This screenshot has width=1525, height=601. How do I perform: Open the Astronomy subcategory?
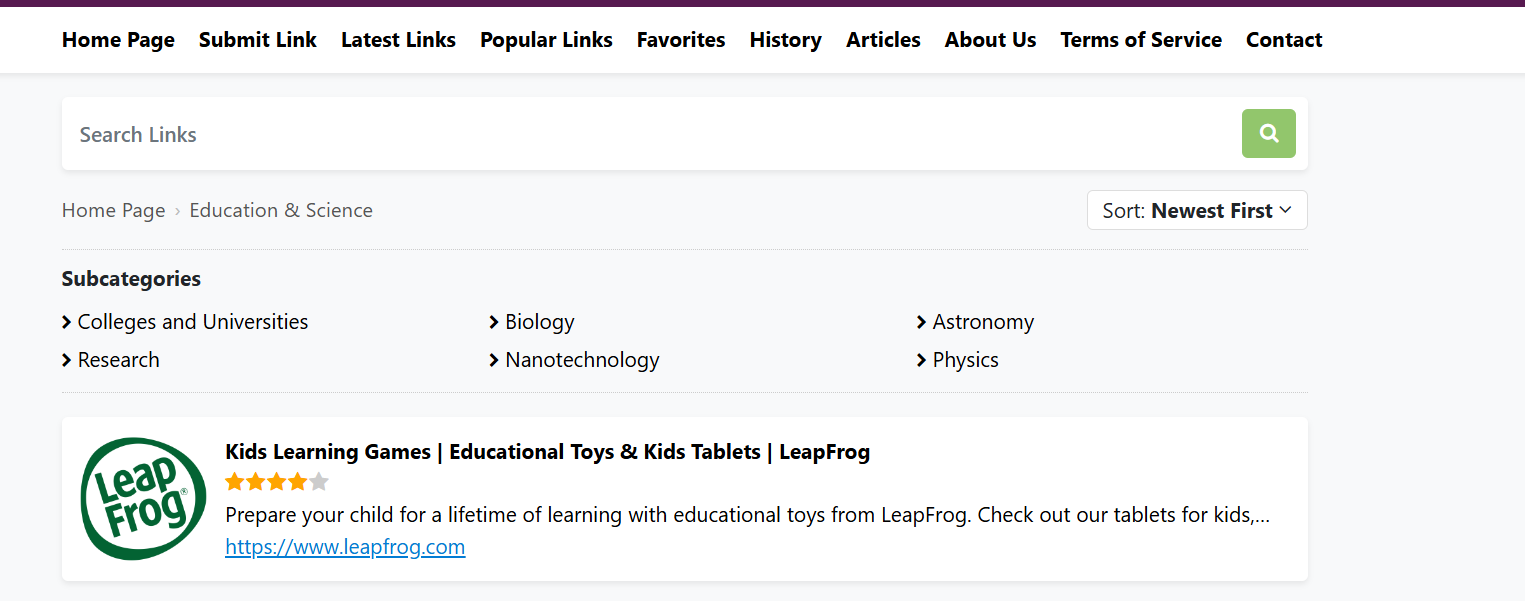coord(982,322)
